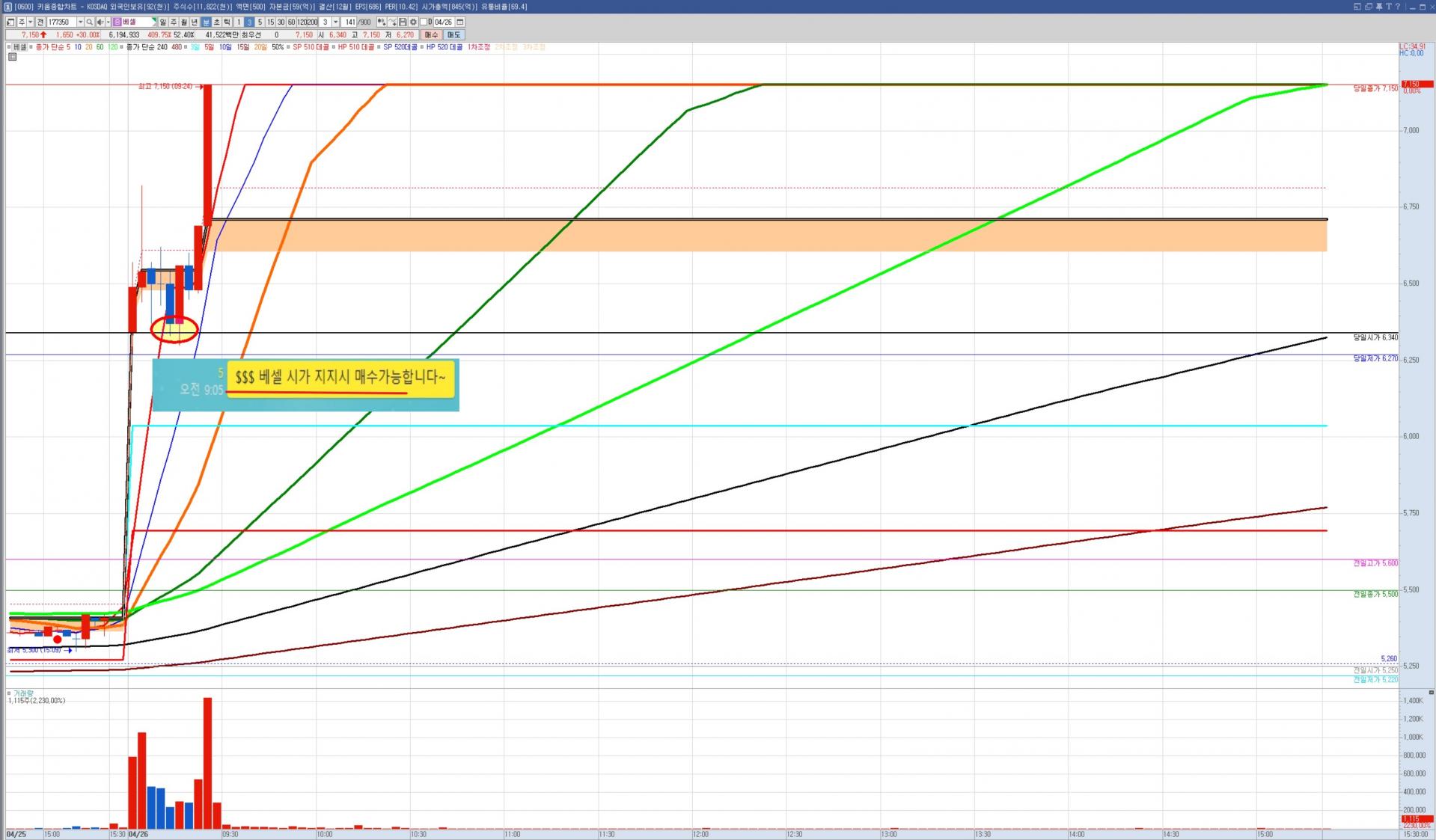Open chart settings gear icon
1436x840 pixels.
[413, 22]
